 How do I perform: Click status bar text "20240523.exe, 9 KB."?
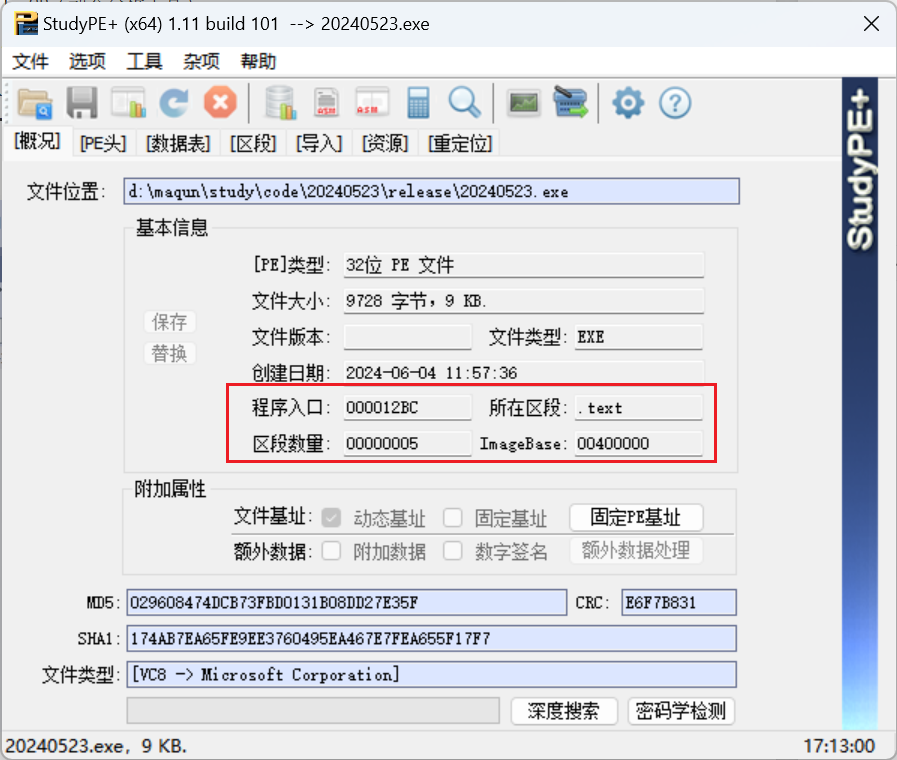point(96,746)
